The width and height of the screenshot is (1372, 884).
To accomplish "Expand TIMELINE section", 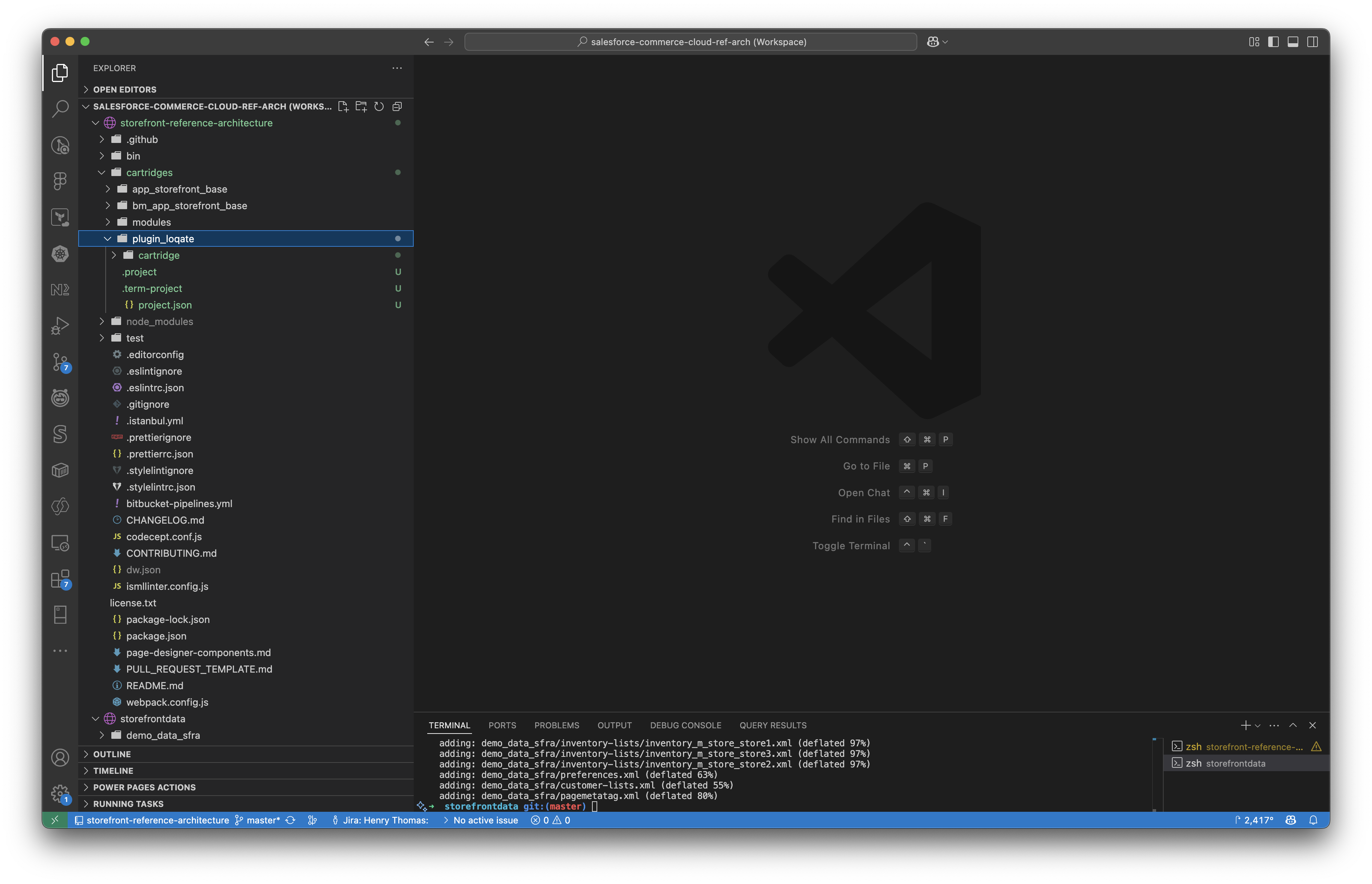I will [x=246, y=771].
